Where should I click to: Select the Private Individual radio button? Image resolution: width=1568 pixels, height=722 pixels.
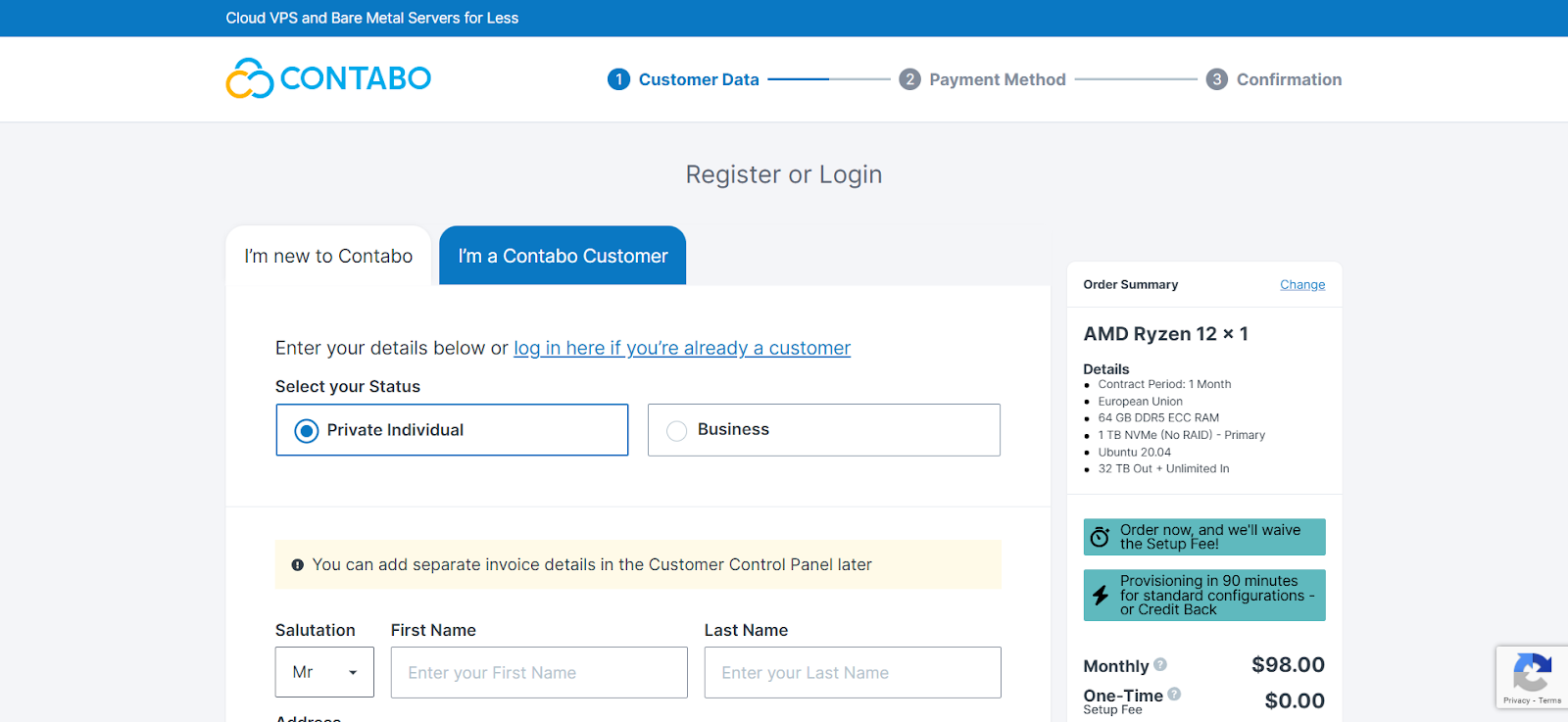307,431
